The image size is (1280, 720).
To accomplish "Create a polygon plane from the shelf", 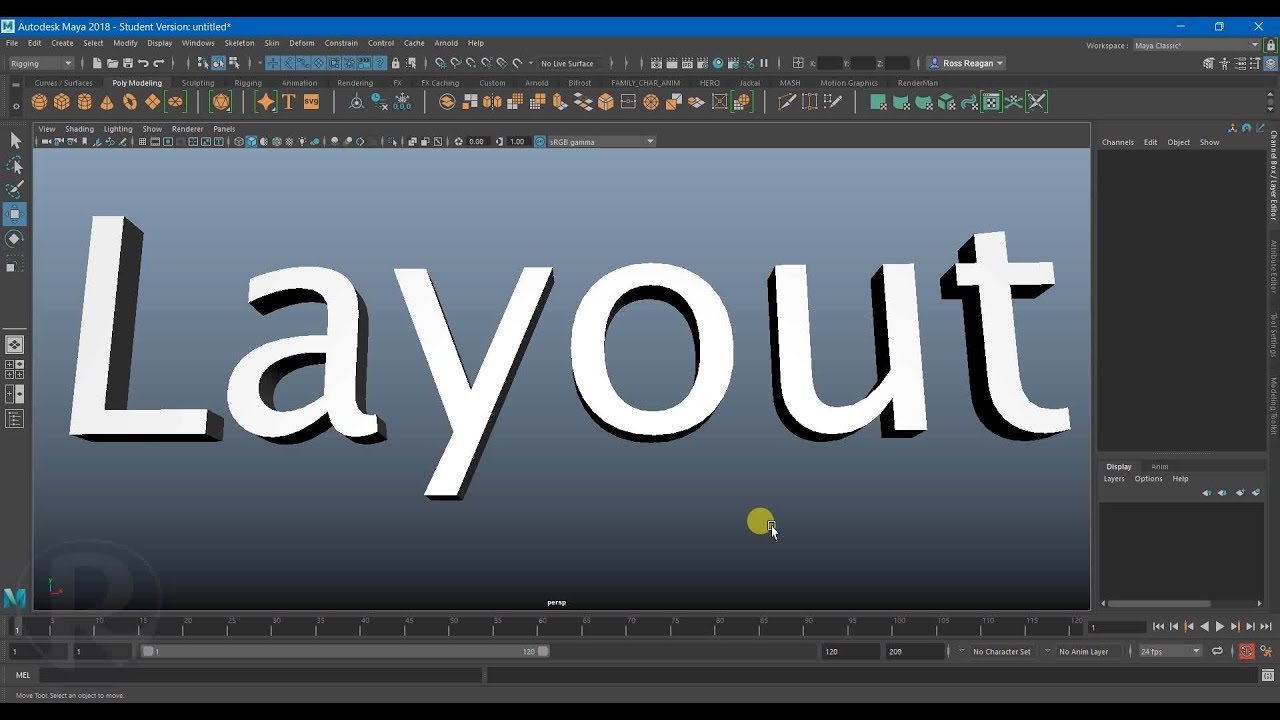I will point(152,102).
